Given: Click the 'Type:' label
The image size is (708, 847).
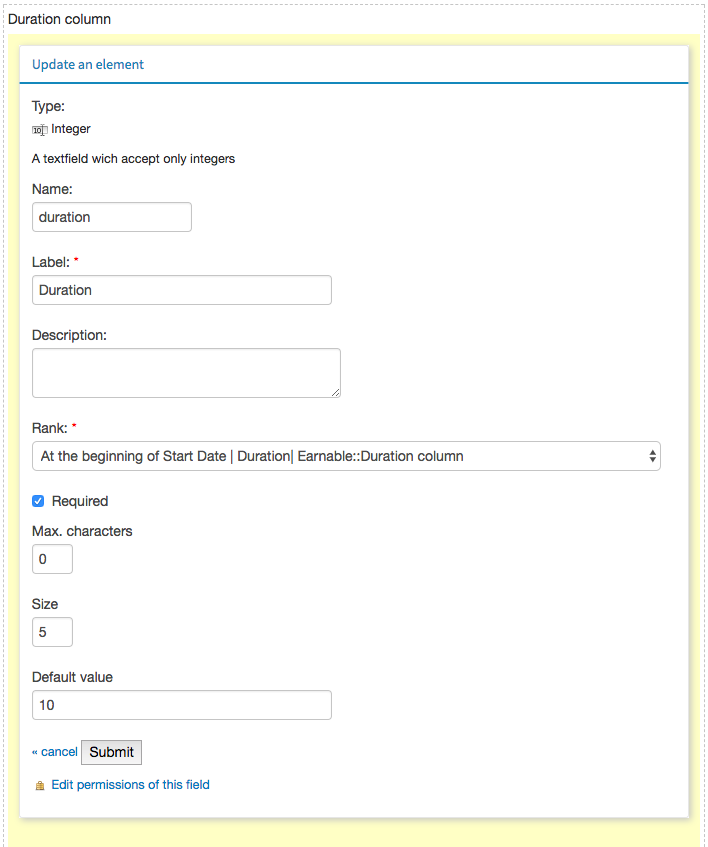Looking at the screenshot, I should click(48, 106).
